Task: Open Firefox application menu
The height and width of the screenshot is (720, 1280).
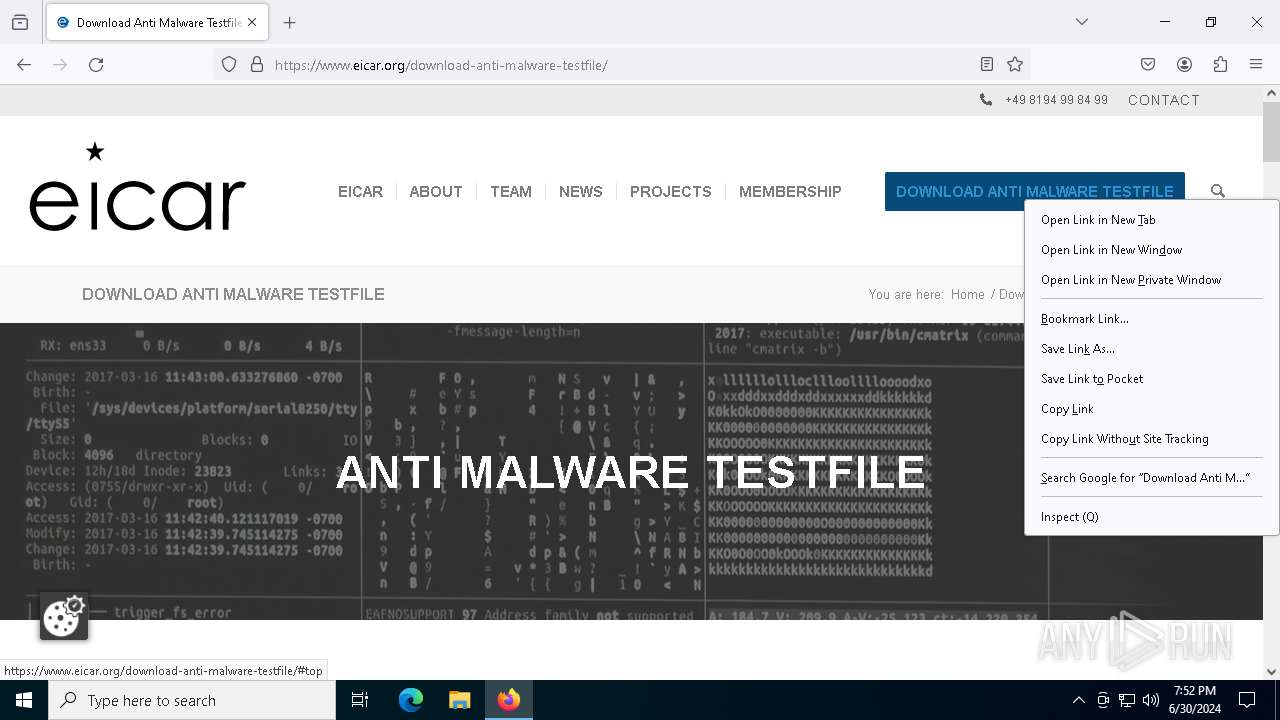Action: click(x=1256, y=65)
